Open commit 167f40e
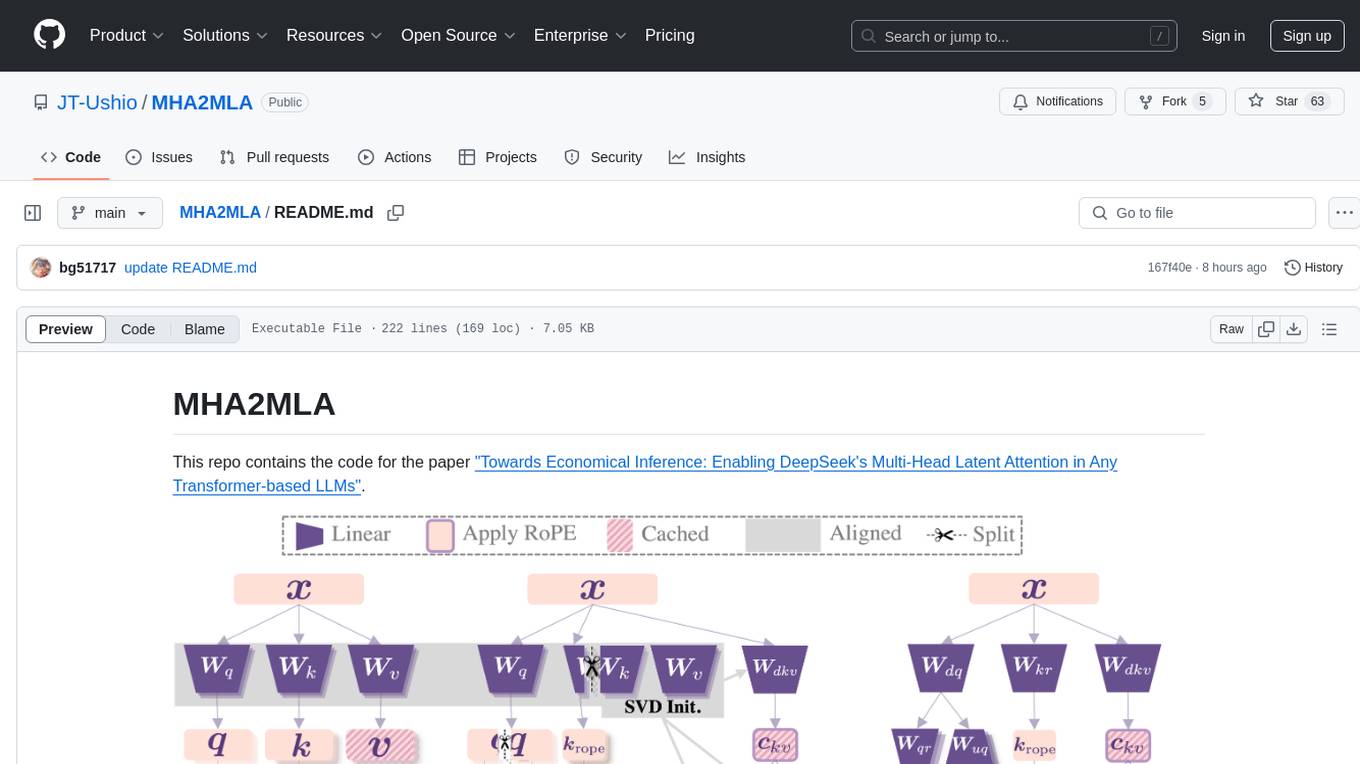1360x764 pixels. point(1169,268)
